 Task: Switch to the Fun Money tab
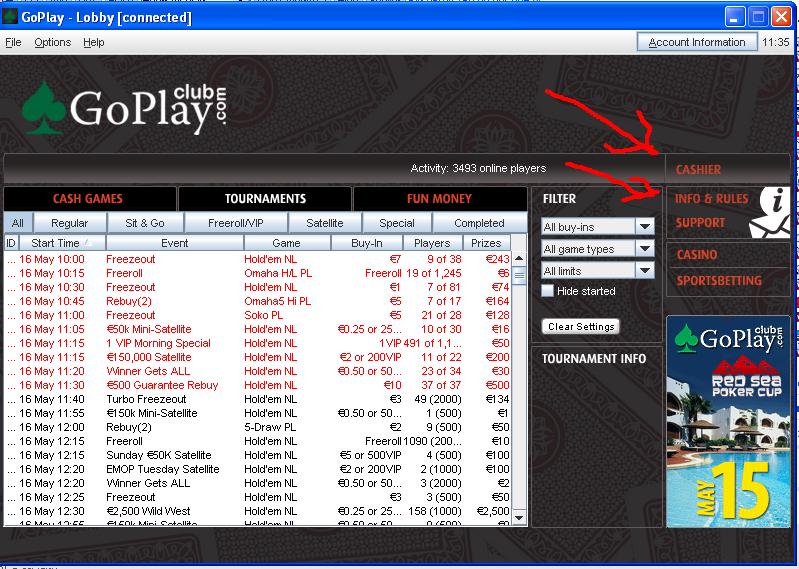coord(440,199)
